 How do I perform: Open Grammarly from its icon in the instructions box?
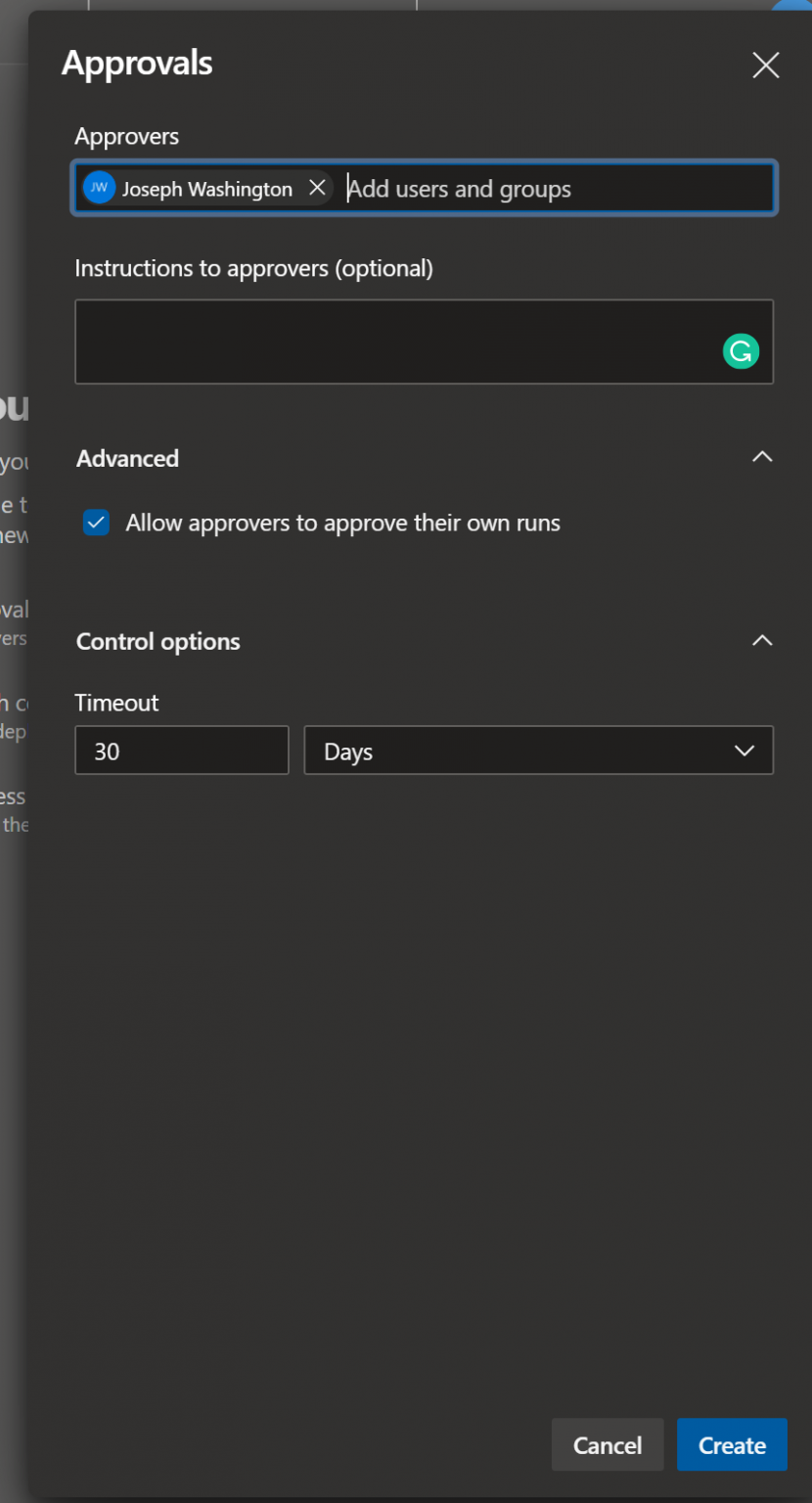tap(741, 350)
